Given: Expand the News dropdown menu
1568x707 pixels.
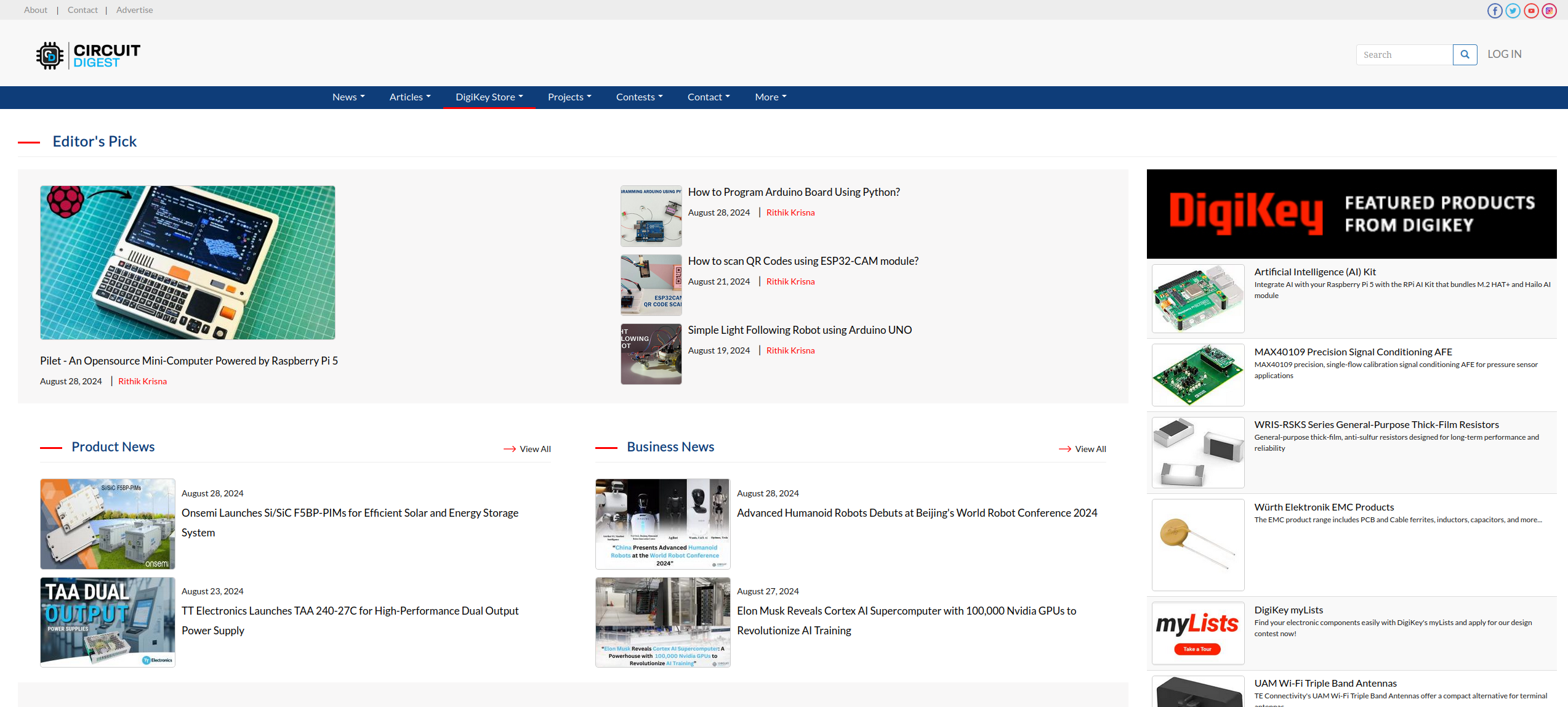Looking at the screenshot, I should 347,97.
